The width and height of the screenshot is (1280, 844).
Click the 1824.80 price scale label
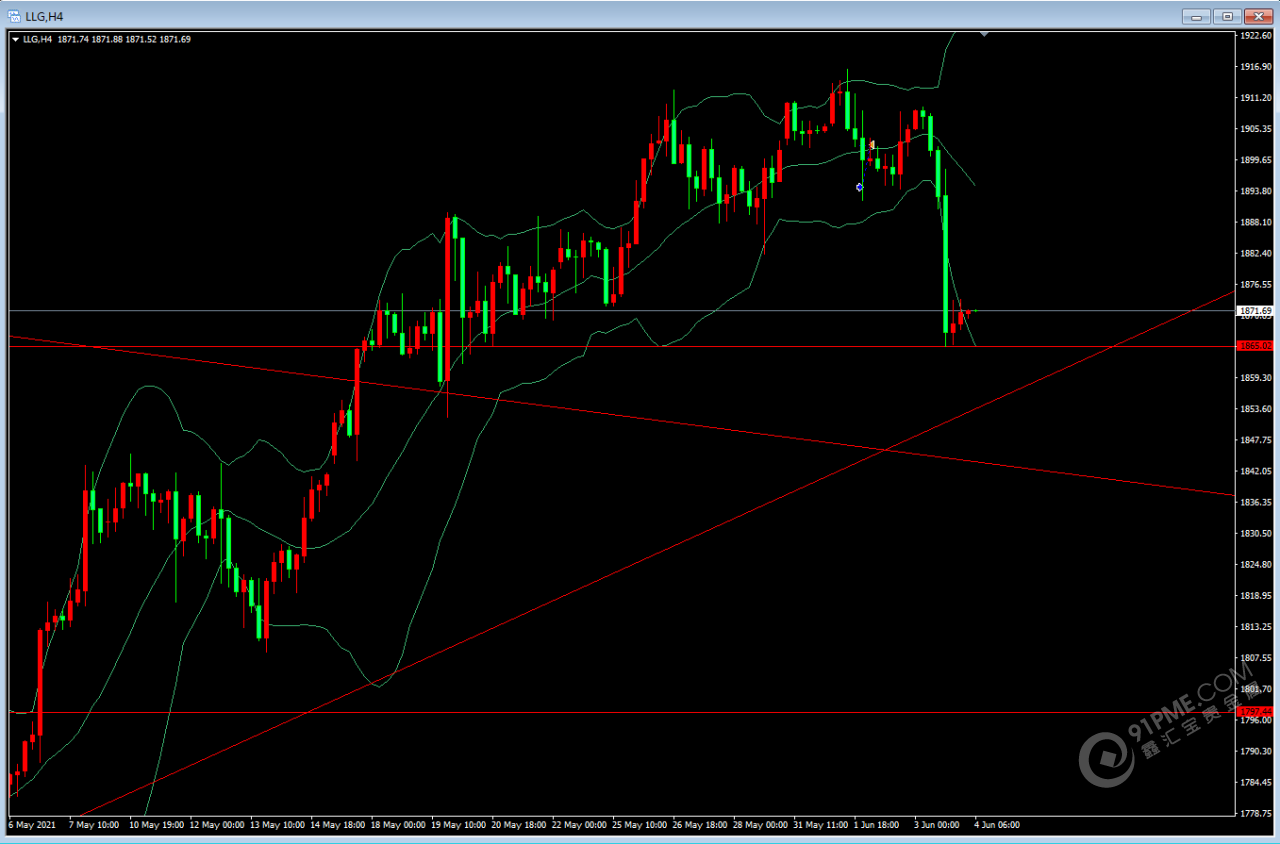(1255, 564)
